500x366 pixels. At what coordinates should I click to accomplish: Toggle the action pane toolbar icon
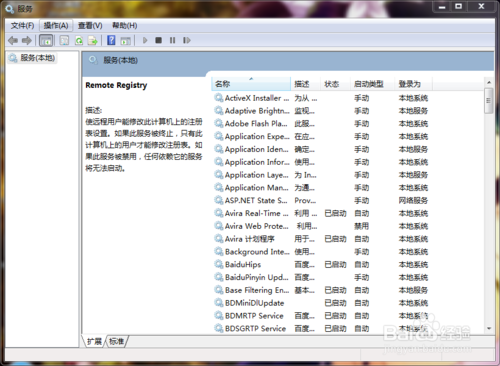point(125,41)
